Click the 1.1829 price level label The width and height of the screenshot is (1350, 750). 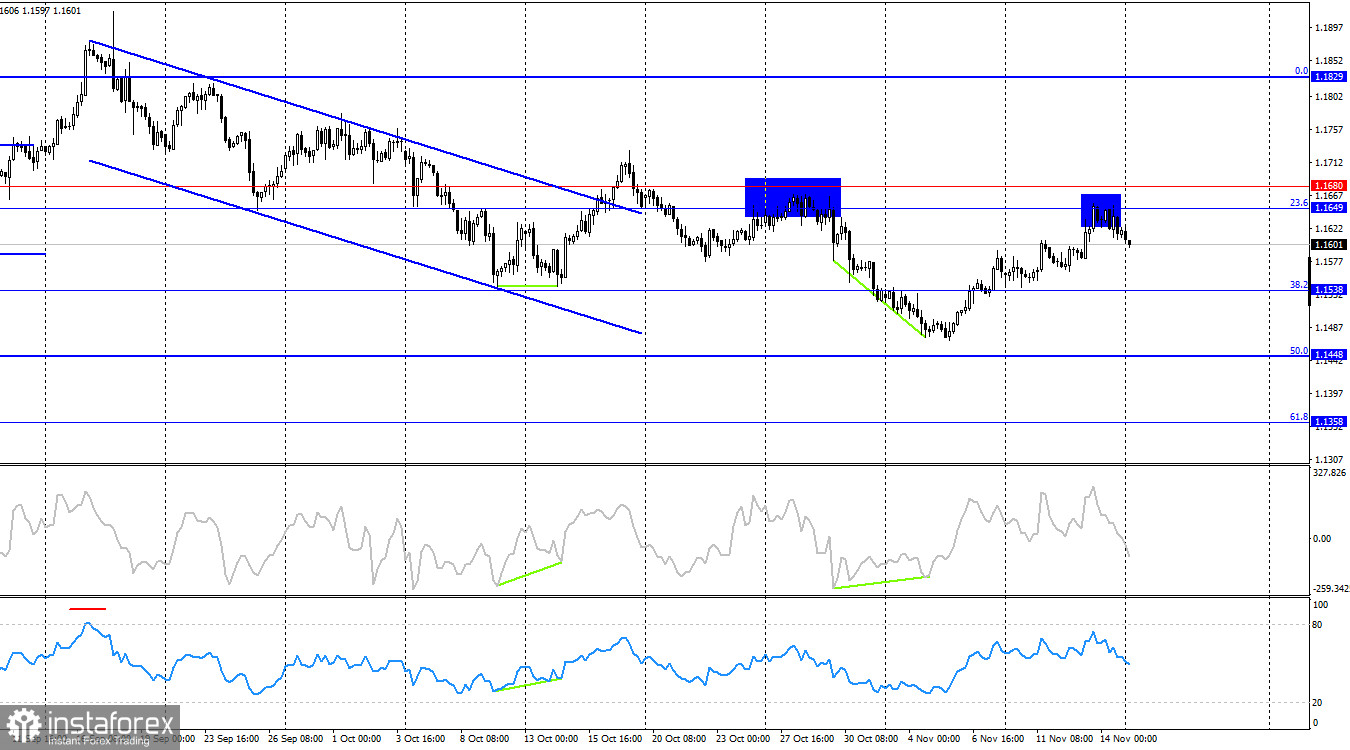point(1329,75)
